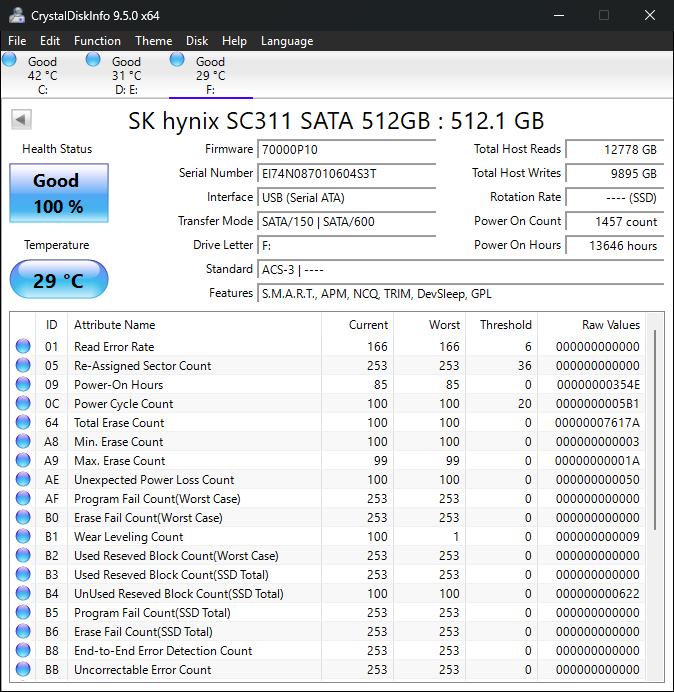Click the blue status orb for D: E: drive

[93, 60]
